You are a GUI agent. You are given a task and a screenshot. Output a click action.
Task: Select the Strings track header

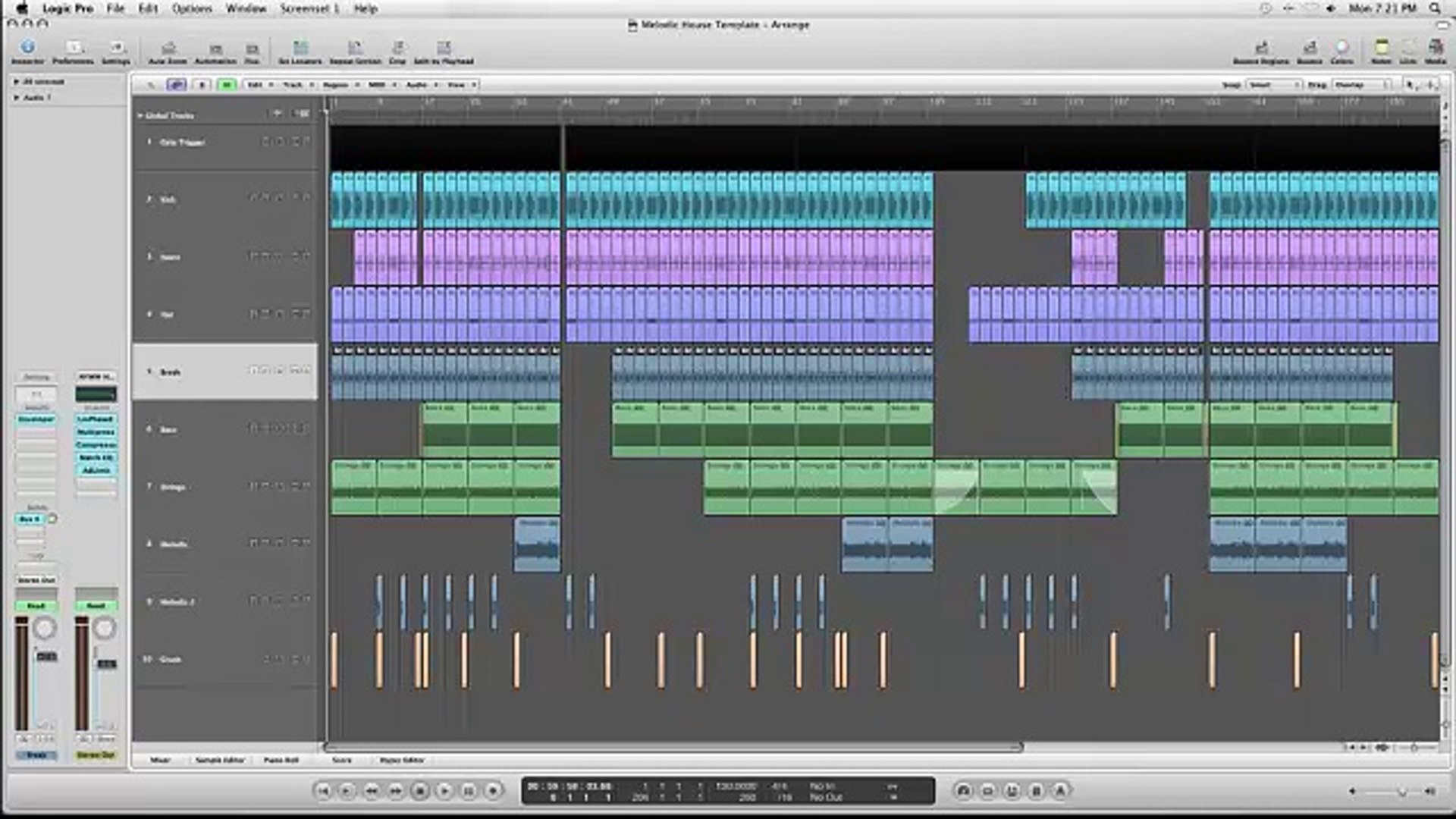click(225, 487)
